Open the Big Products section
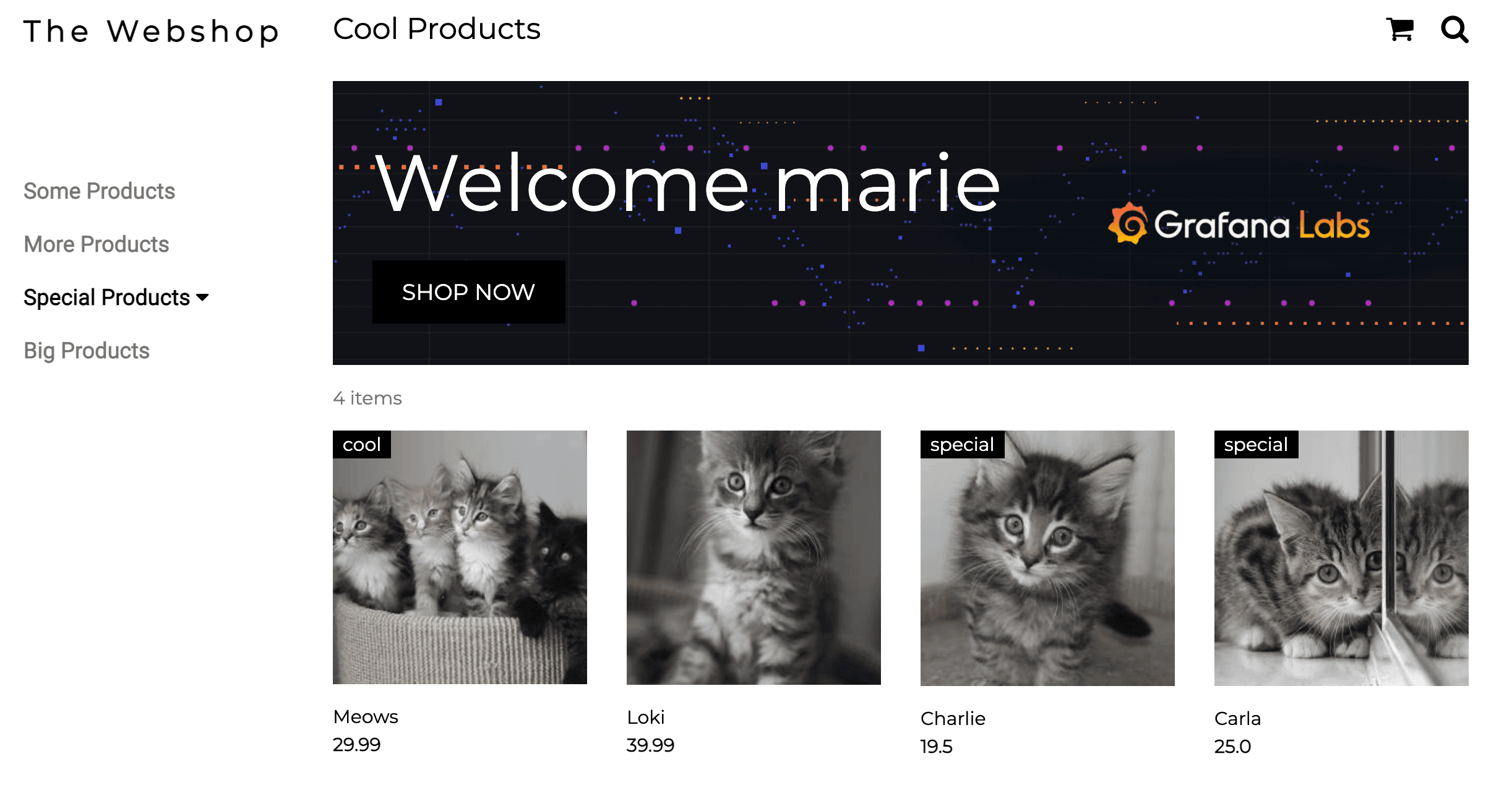Viewport: 1512px width, 798px height. [86, 350]
